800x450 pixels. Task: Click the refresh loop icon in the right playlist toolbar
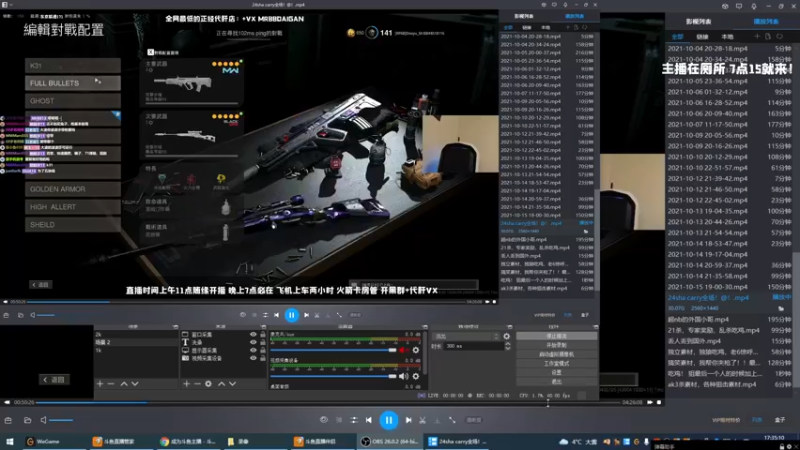pyautogui.click(x=780, y=36)
